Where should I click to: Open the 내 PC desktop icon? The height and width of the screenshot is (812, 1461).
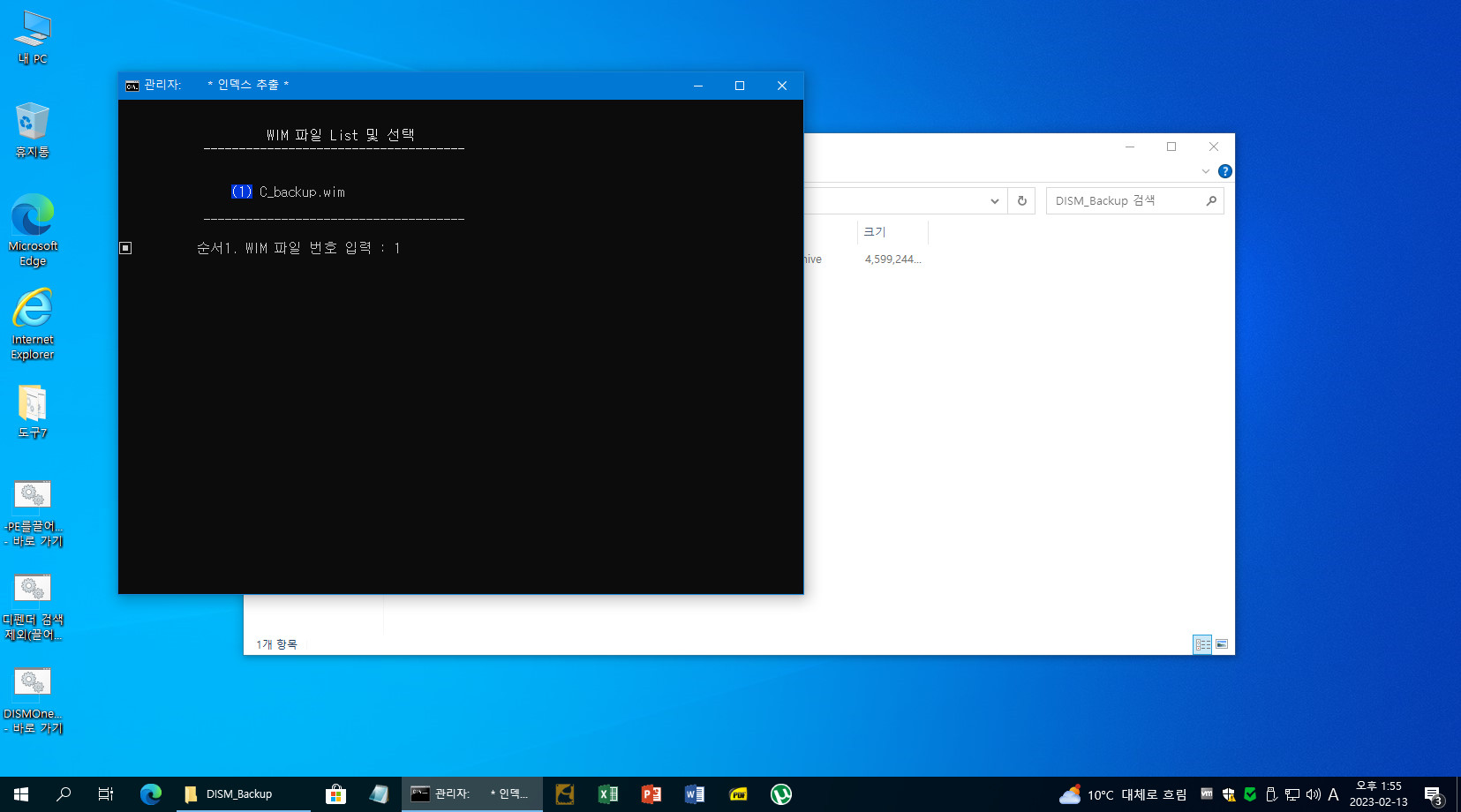(33, 37)
